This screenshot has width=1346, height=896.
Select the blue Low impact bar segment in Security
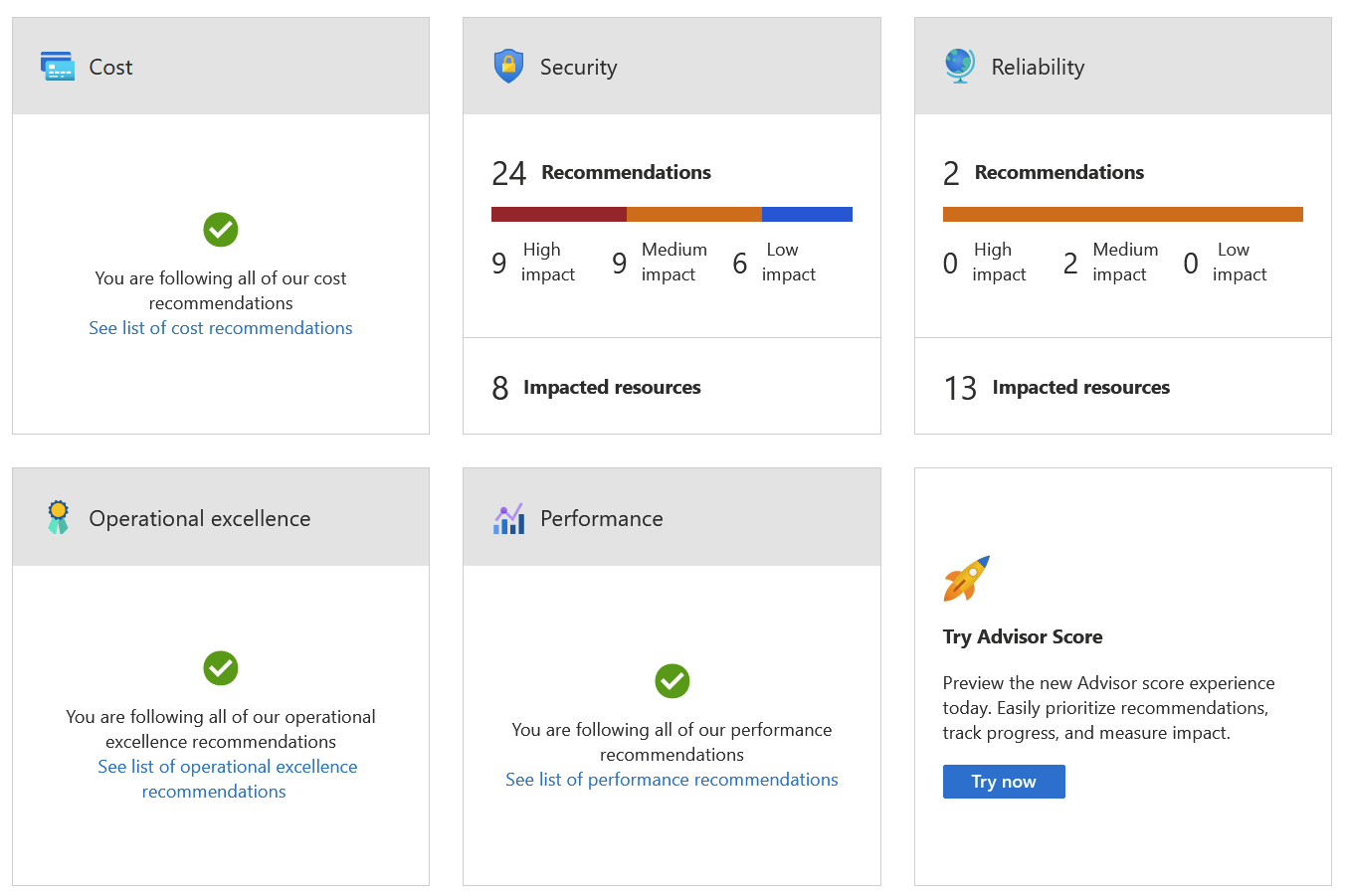[x=807, y=214]
